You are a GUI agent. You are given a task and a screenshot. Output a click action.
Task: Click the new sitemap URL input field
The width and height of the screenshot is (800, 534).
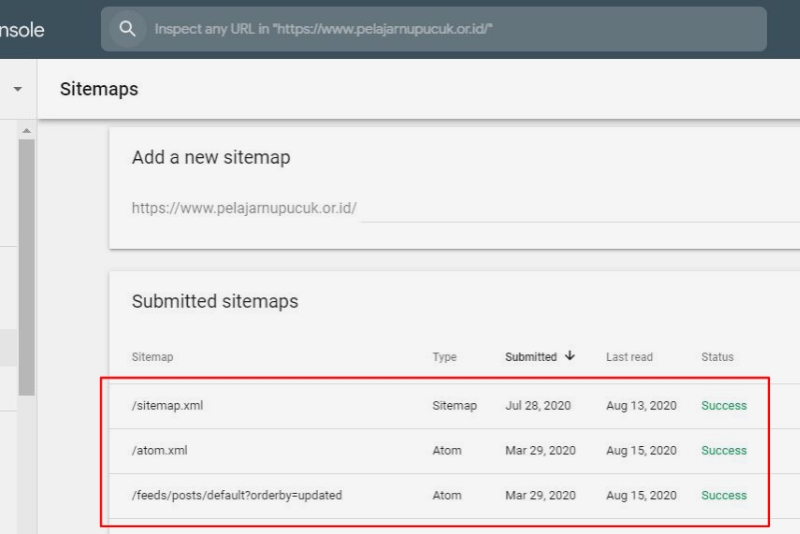click(x=580, y=208)
